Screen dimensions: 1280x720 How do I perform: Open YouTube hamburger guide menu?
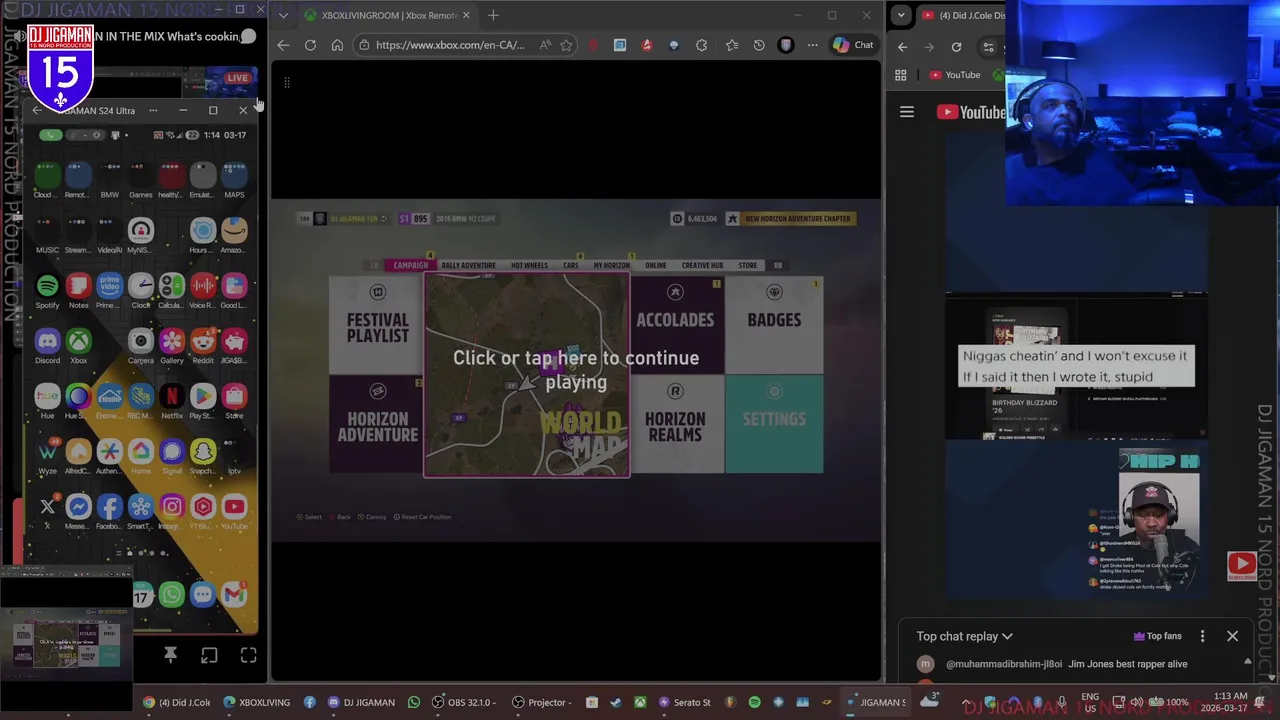coord(907,113)
